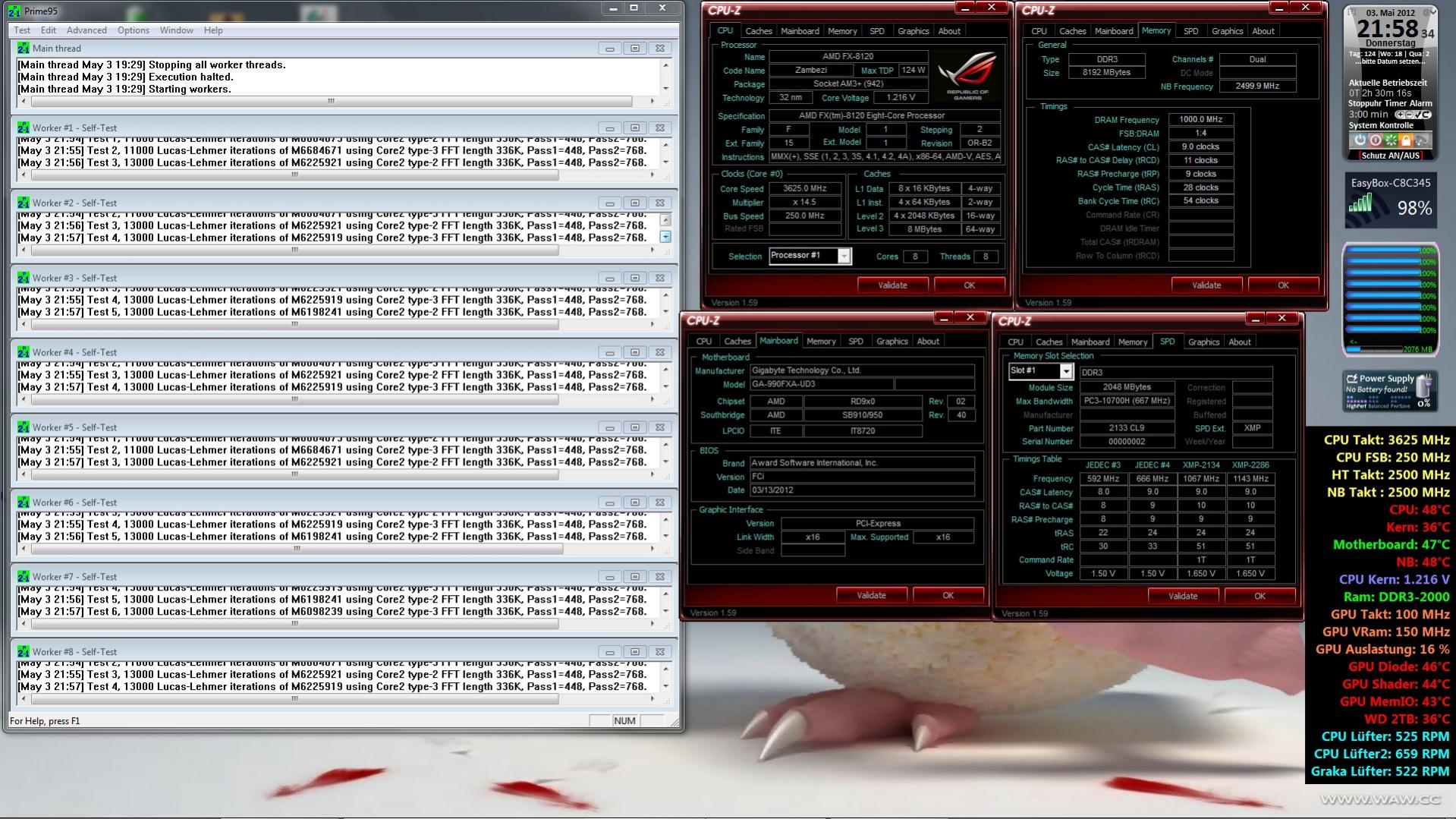Click the Worker #7 window icon
Screen dimensions: 1456x819
[24, 577]
